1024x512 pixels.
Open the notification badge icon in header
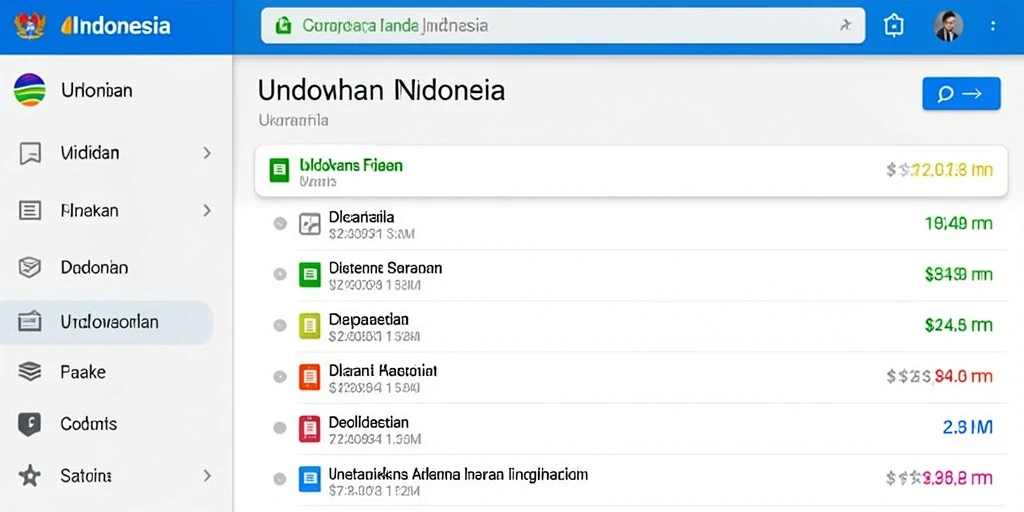[x=893, y=25]
